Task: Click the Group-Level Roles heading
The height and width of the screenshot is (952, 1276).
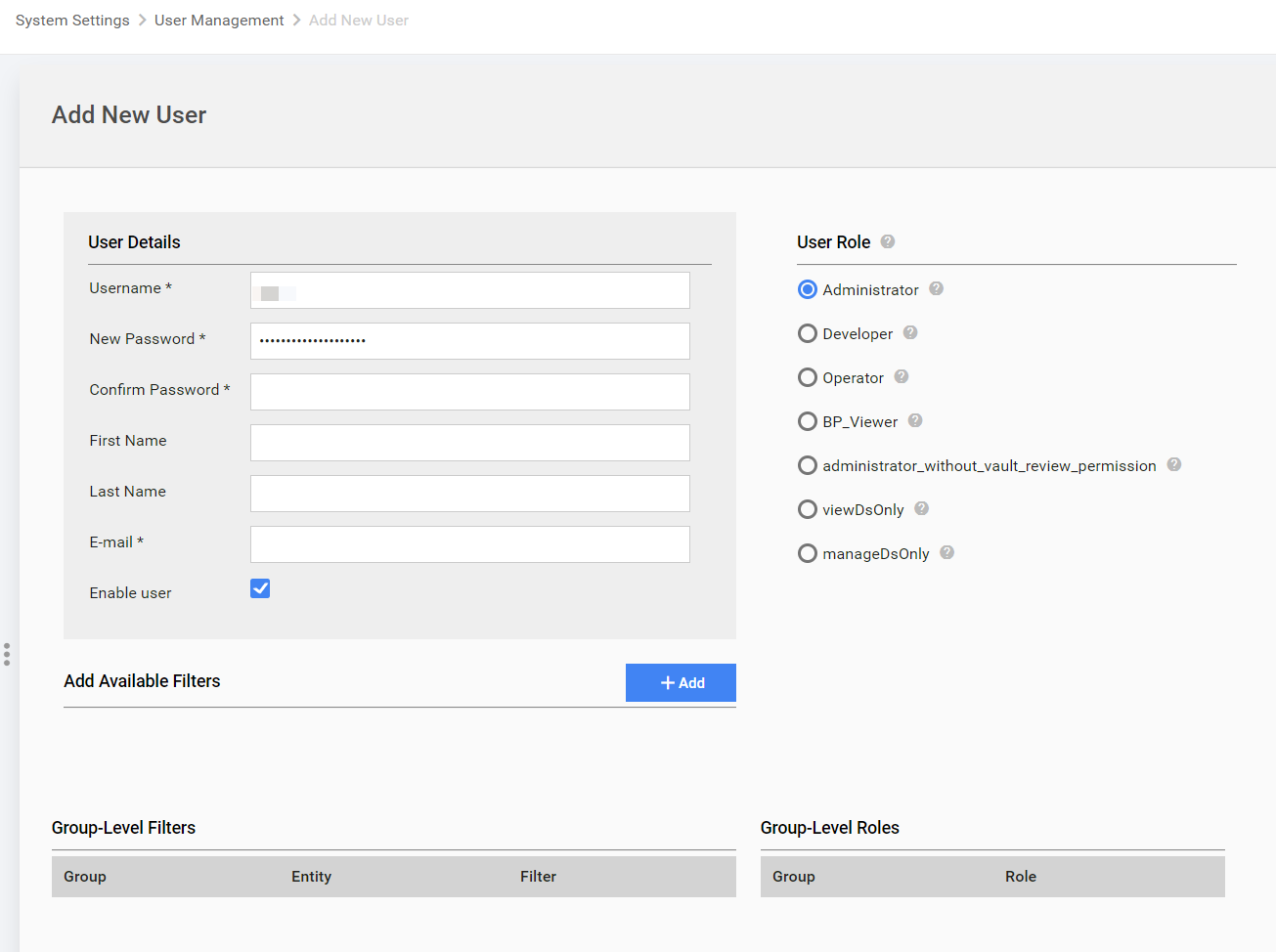Action: [830, 828]
